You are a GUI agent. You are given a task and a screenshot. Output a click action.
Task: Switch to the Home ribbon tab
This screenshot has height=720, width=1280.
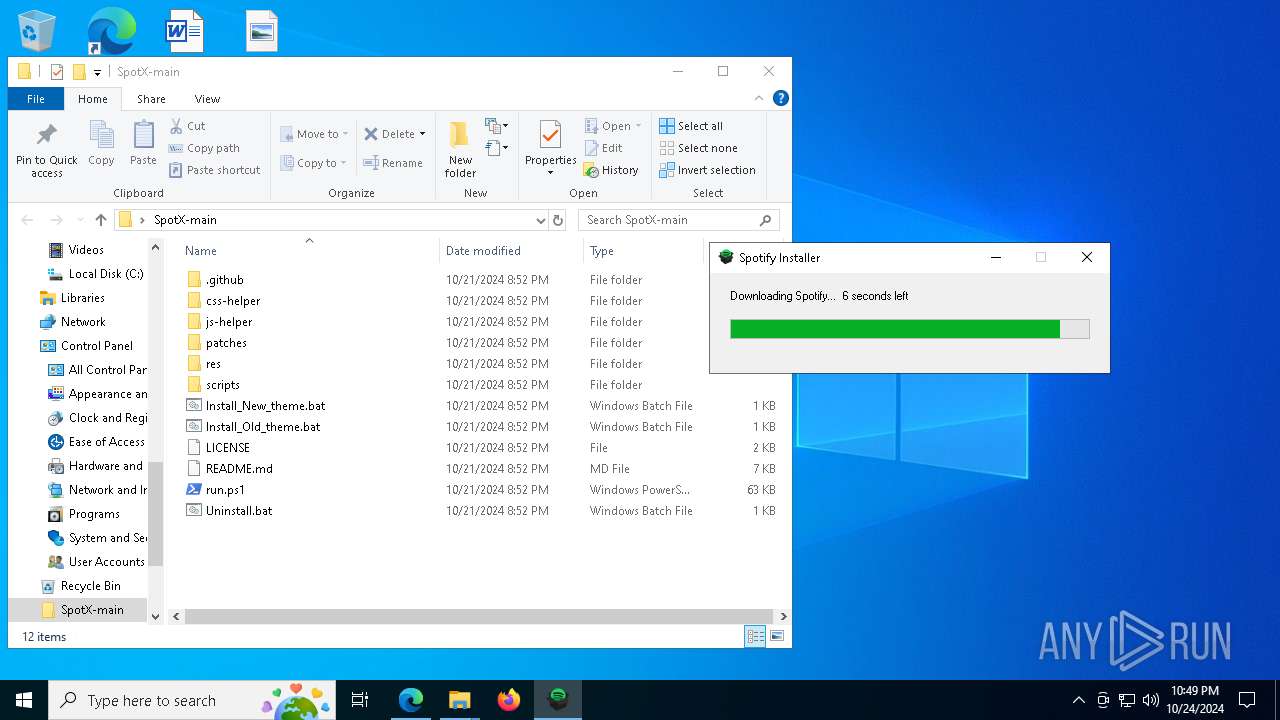point(93,99)
